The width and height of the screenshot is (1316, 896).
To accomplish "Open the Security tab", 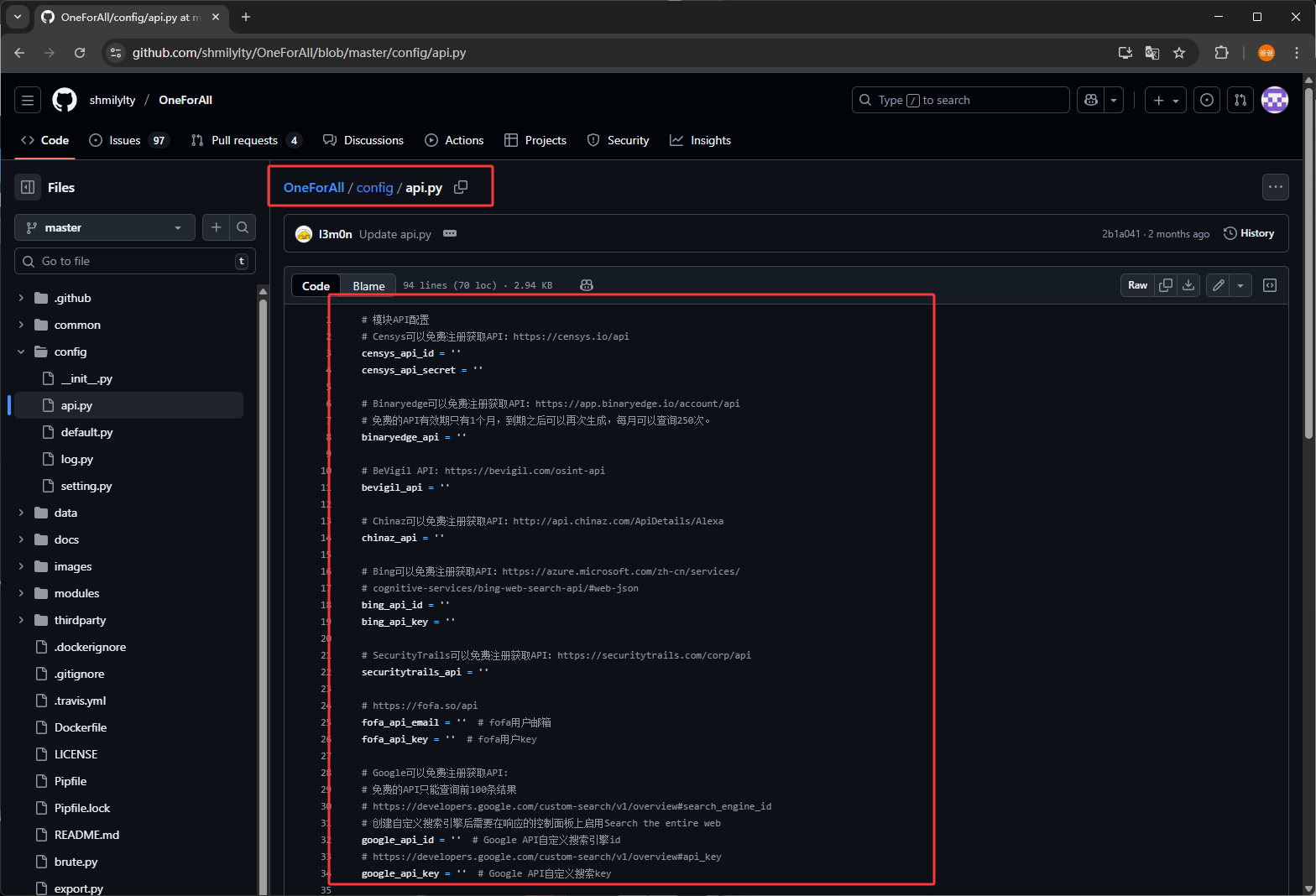I will point(618,140).
